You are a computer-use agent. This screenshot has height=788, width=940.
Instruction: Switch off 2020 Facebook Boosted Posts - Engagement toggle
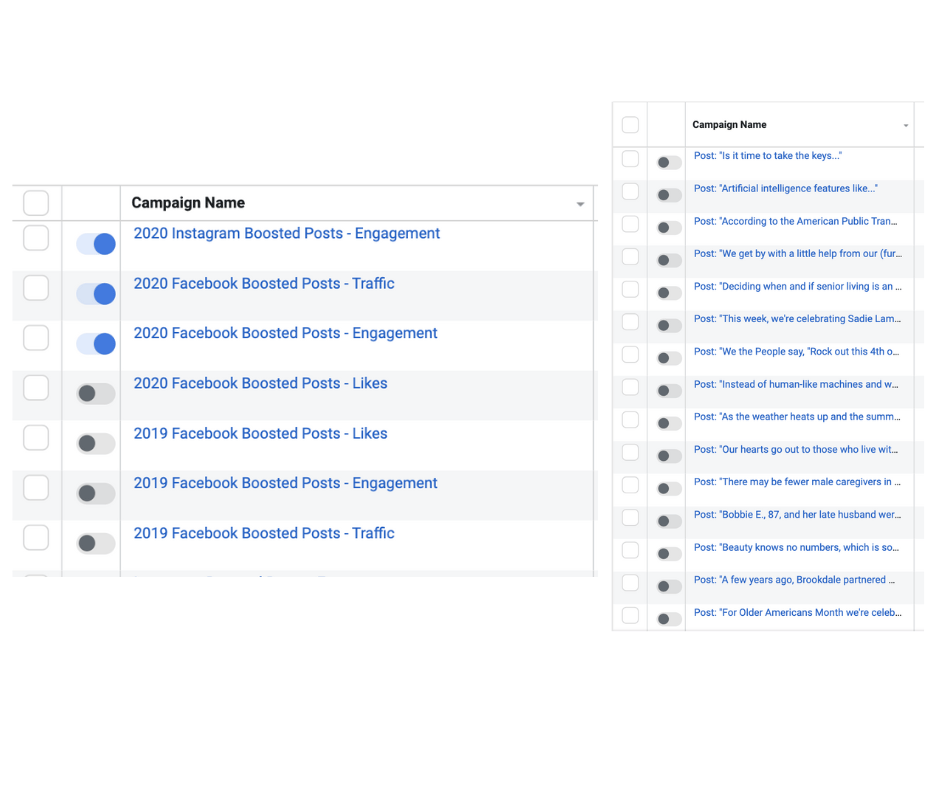pyautogui.click(x=96, y=344)
